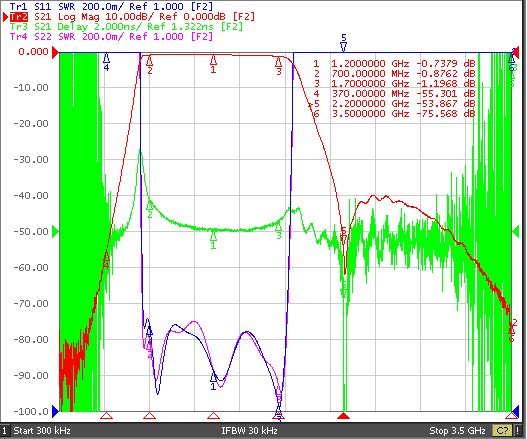
Task: Click the Start 300 kHz field
Action: tap(42, 431)
